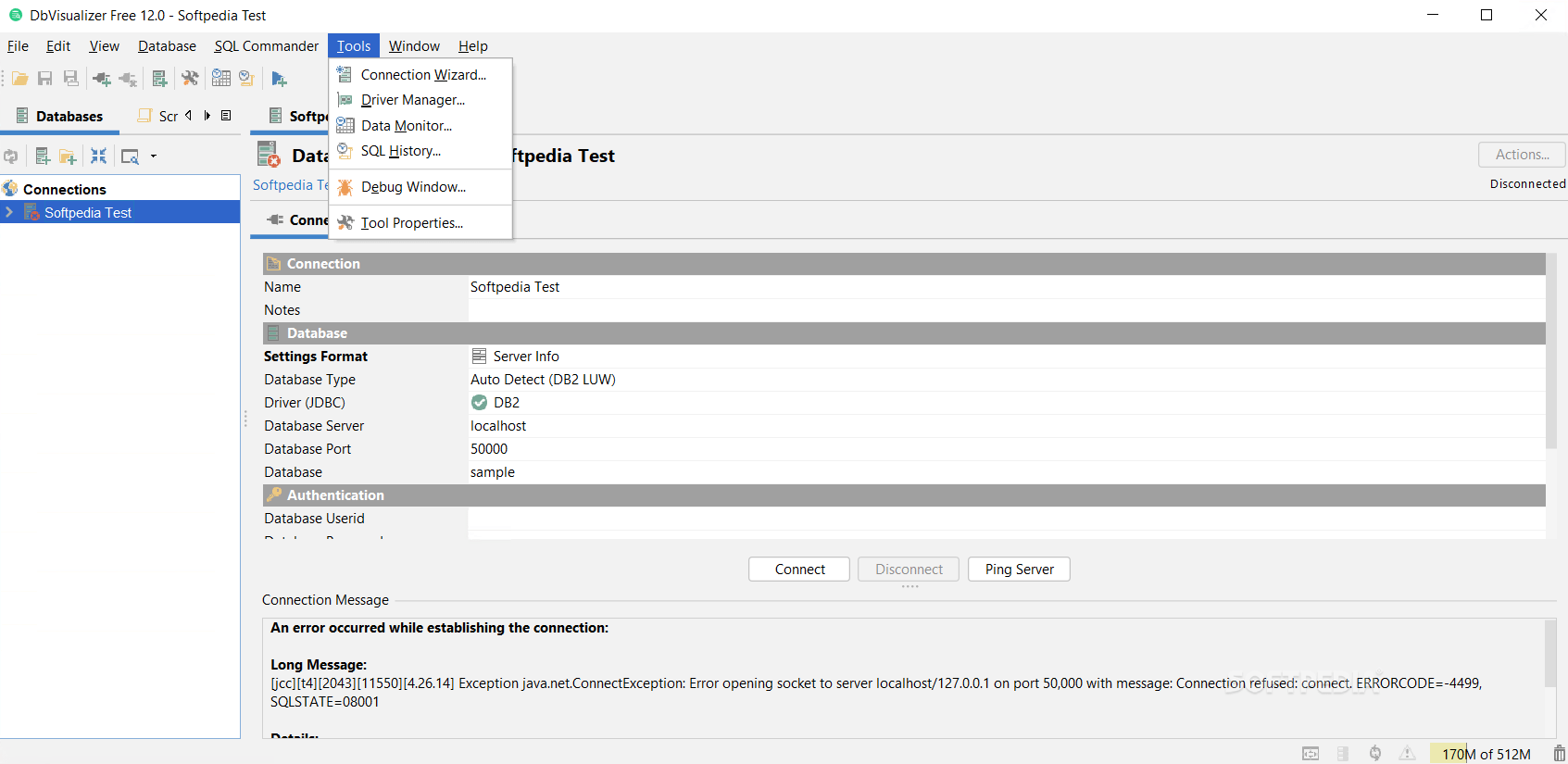
Task: Click create connection icon in Databases panel toolbar
Action: tap(43, 157)
